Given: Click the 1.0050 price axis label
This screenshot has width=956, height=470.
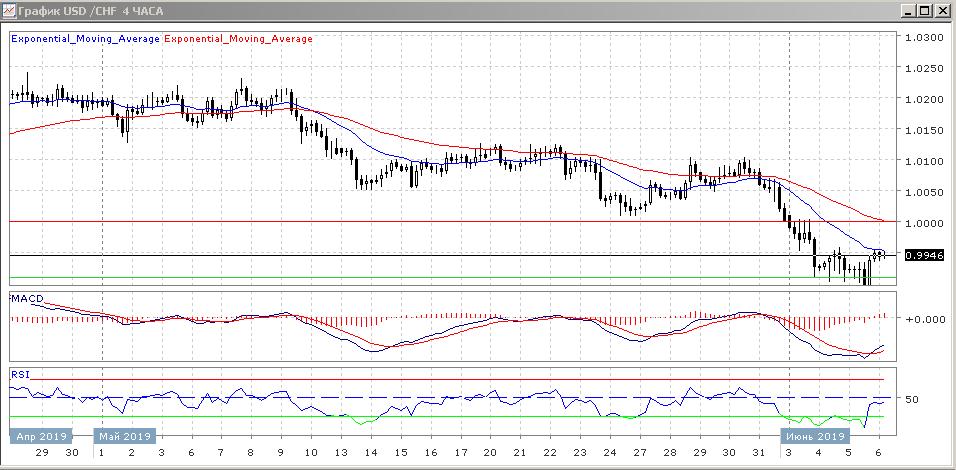Looking at the screenshot, I should coord(924,192).
